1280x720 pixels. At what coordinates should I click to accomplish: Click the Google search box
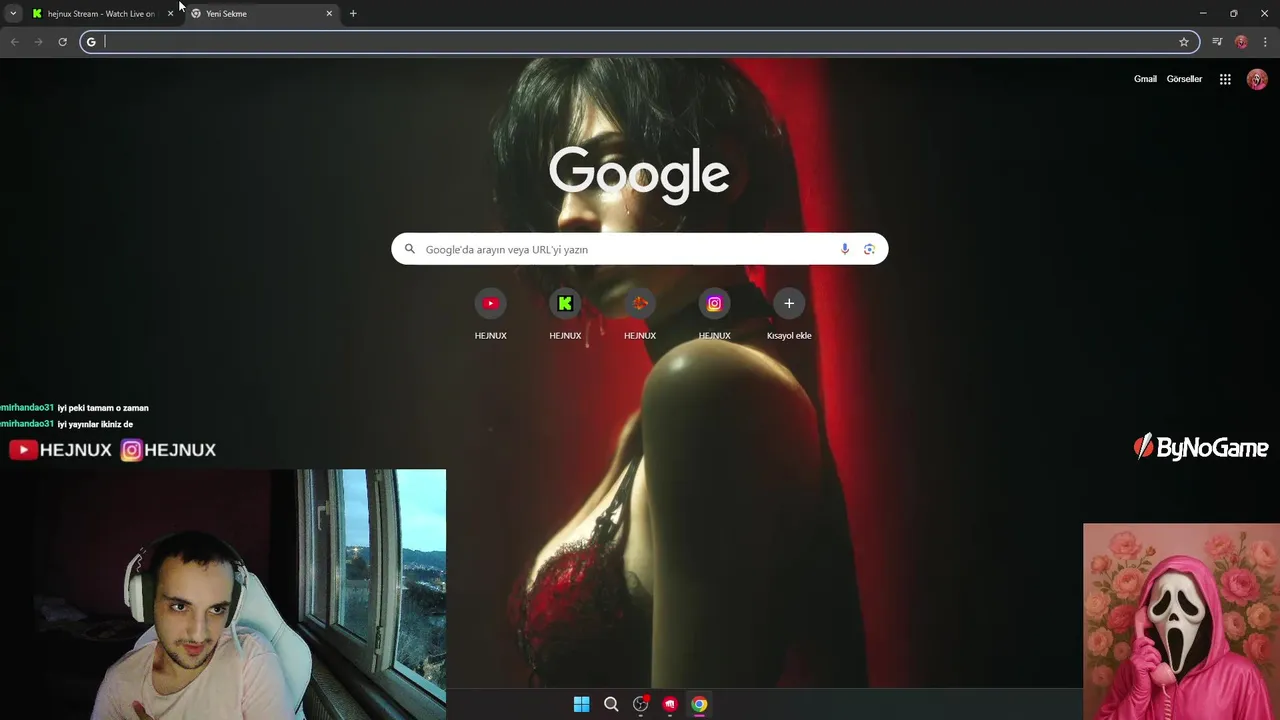coord(640,249)
